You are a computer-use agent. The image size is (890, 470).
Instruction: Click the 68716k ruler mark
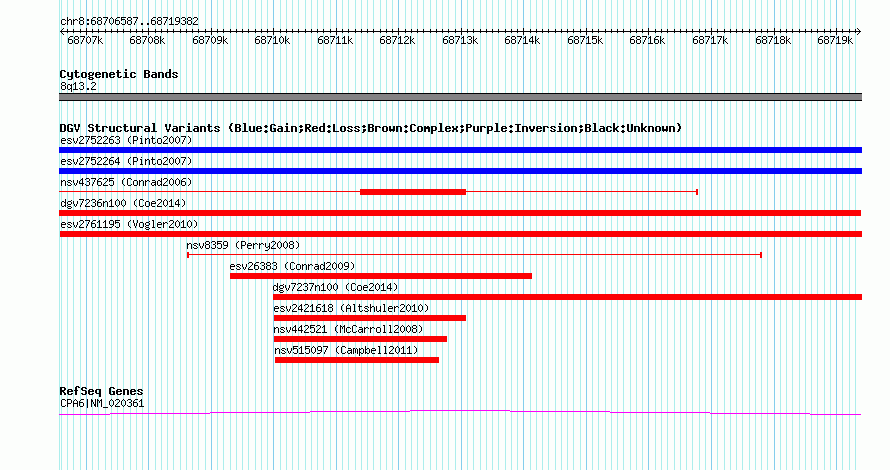[x=648, y=40]
